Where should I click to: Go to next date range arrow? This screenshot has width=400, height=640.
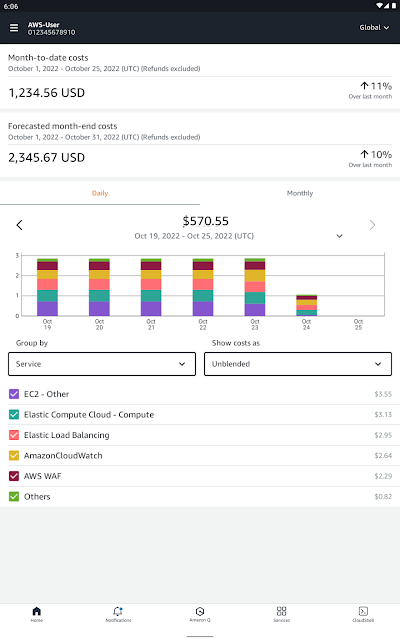[372, 225]
